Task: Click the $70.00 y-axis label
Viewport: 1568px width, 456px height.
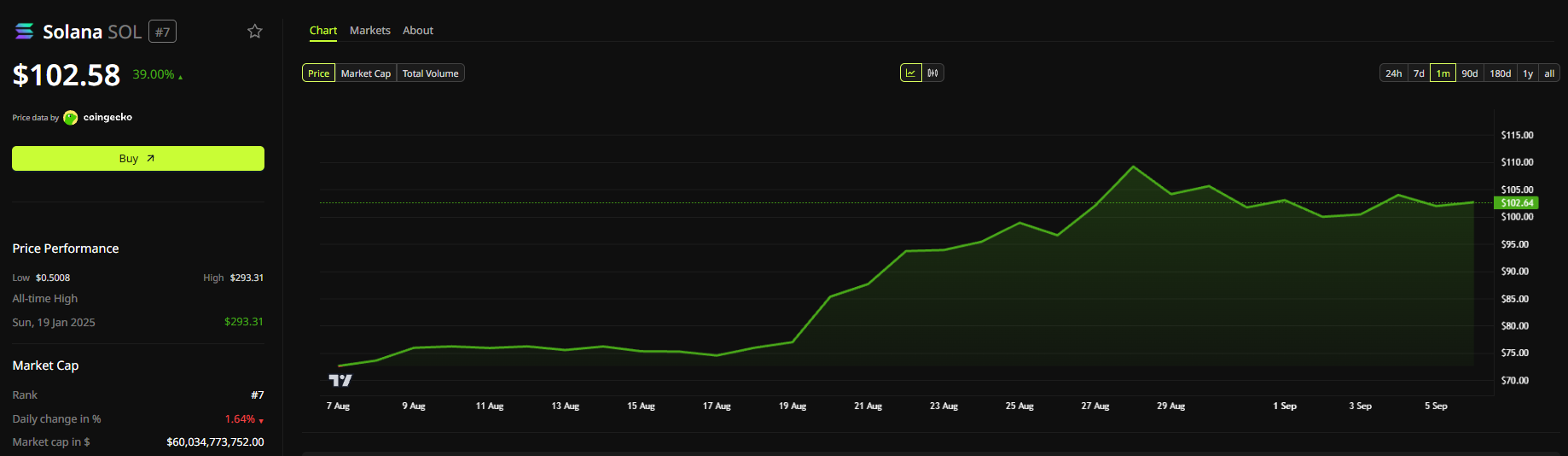Action: click(x=1515, y=381)
